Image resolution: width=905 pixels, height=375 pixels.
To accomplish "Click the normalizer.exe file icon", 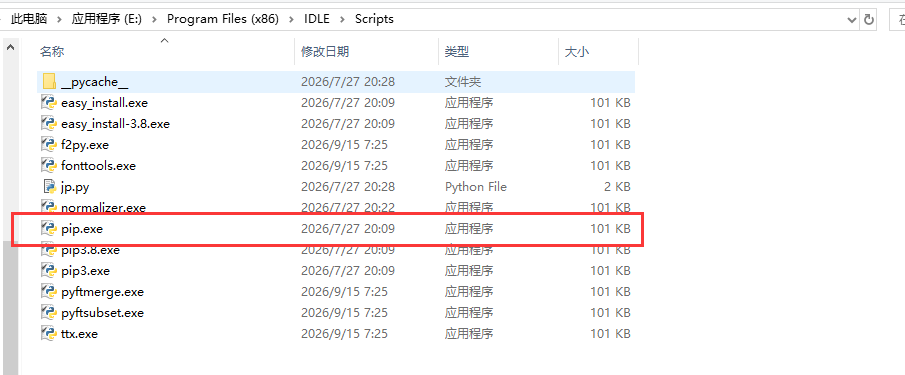I will 48,208.
